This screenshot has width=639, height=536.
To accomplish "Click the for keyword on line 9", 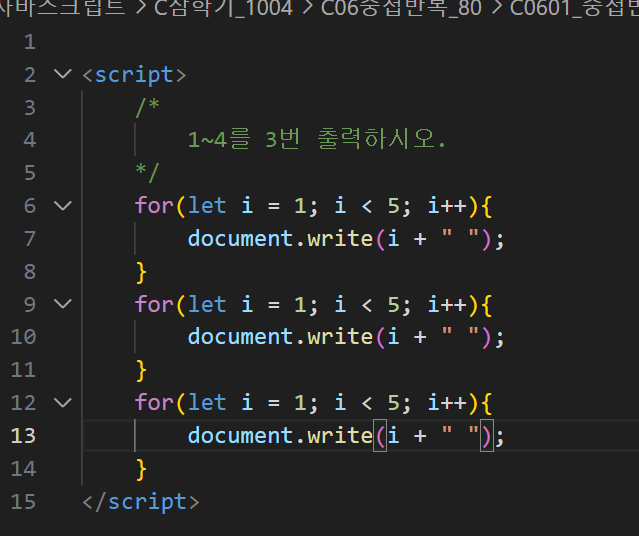I will 154,304.
